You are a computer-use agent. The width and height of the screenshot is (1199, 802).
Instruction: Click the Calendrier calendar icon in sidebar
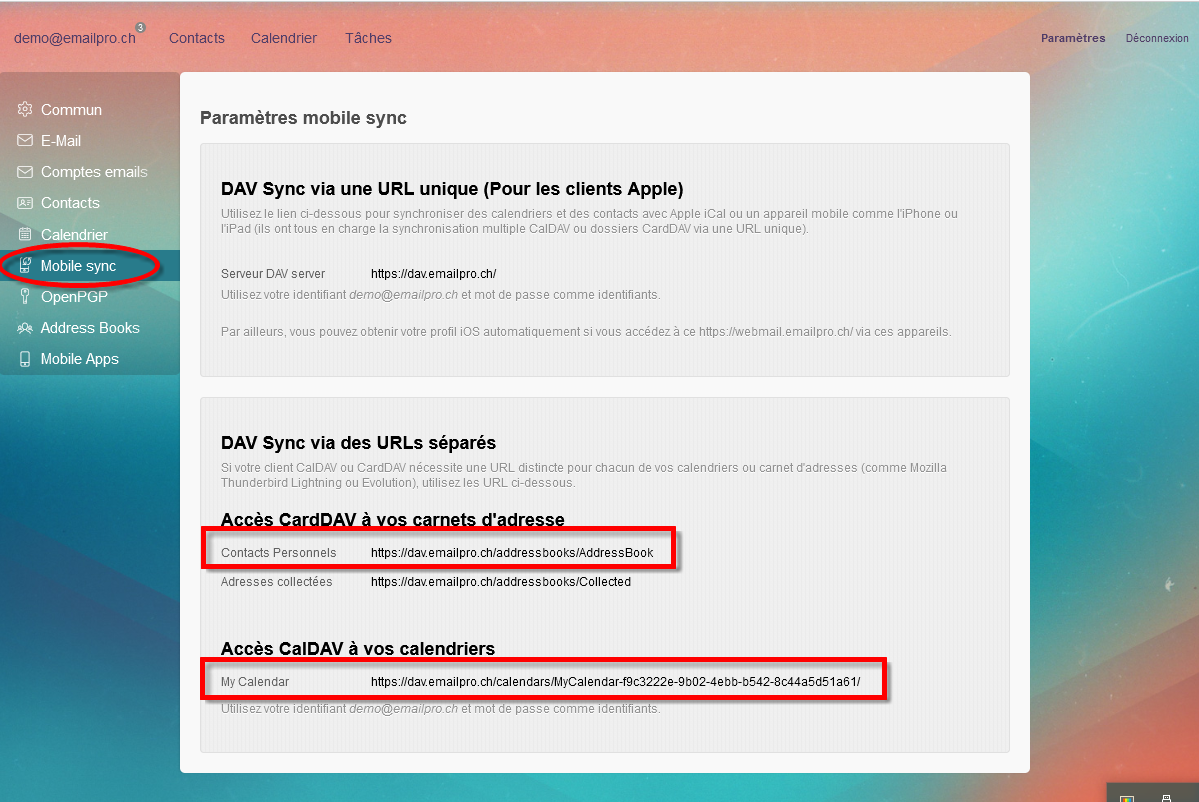click(x=25, y=235)
